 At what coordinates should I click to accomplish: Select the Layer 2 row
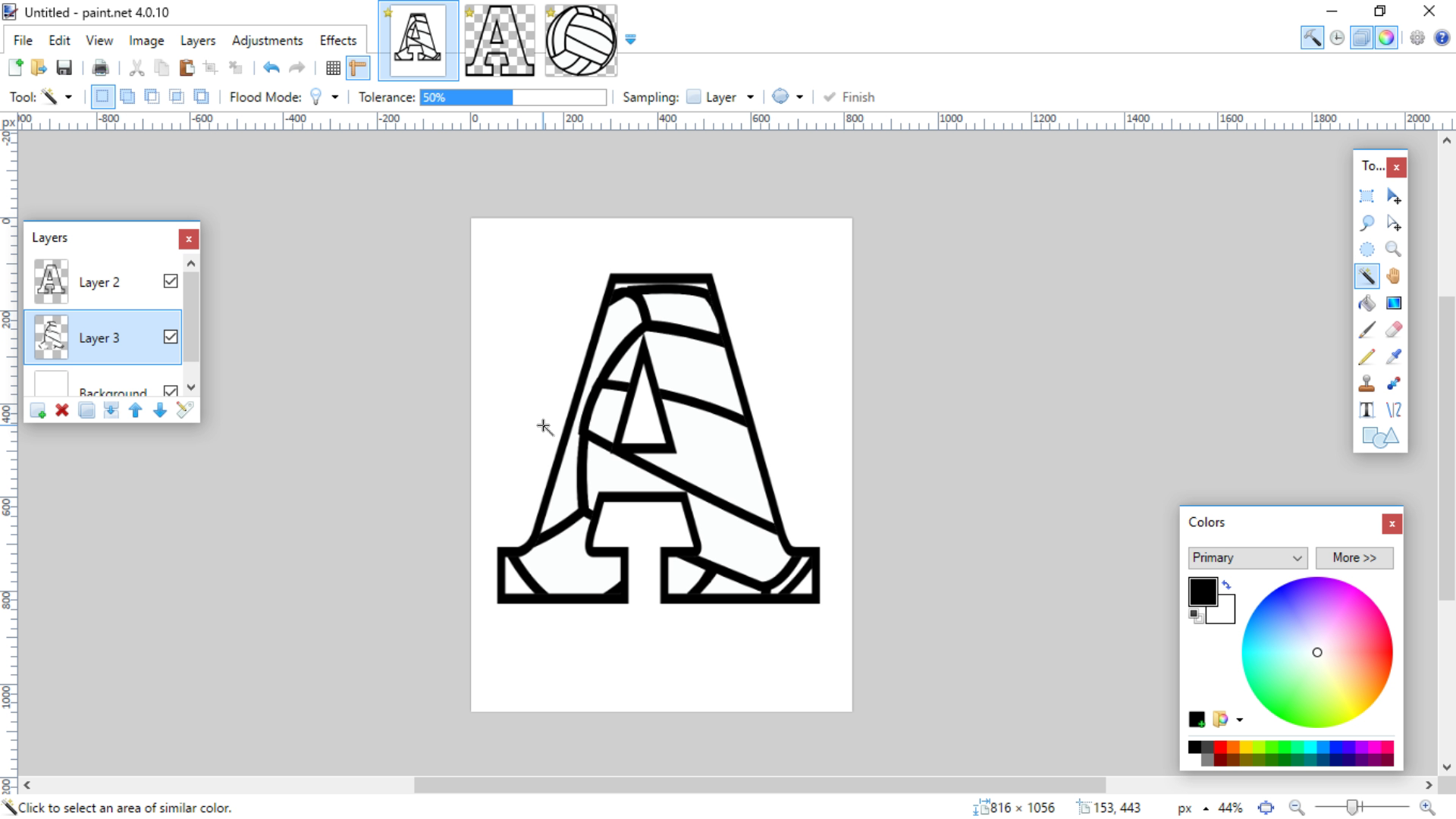103,281
